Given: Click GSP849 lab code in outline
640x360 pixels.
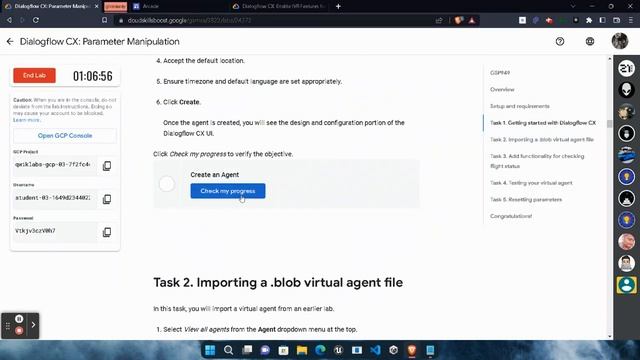Looking at the screenshot, I should [500, 73].
